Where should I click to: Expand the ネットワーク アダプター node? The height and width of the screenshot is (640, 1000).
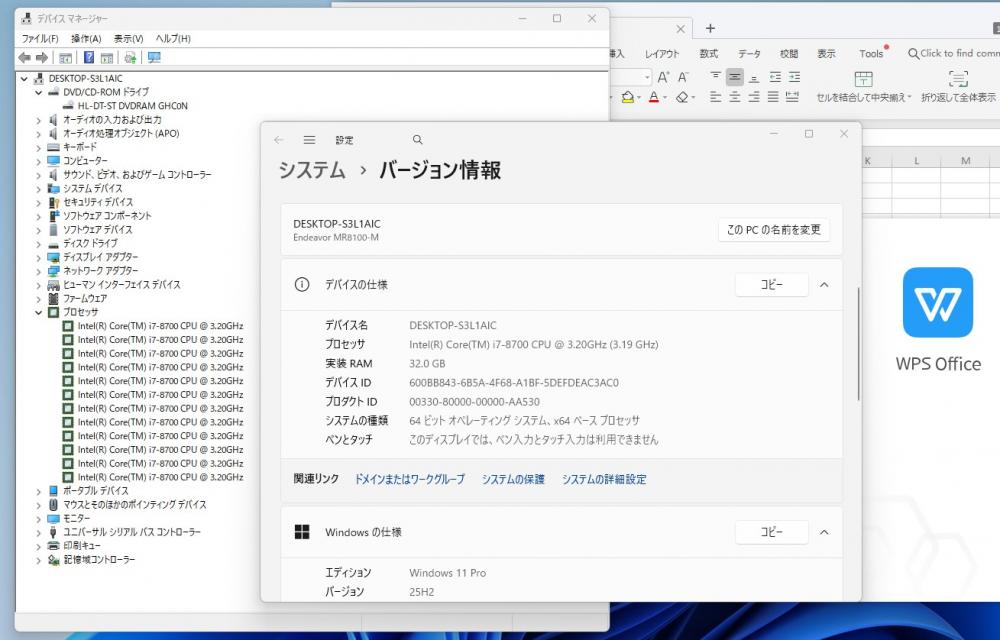pyautogui.click(x=39, y=271)
